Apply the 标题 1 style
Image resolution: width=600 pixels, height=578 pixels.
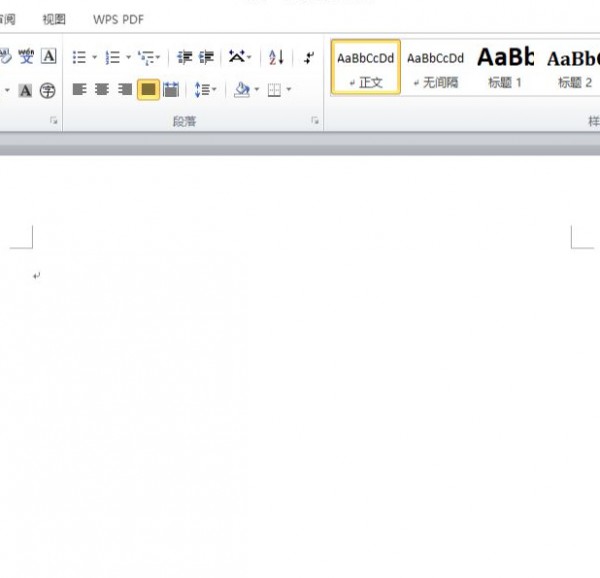coord(505,67)
